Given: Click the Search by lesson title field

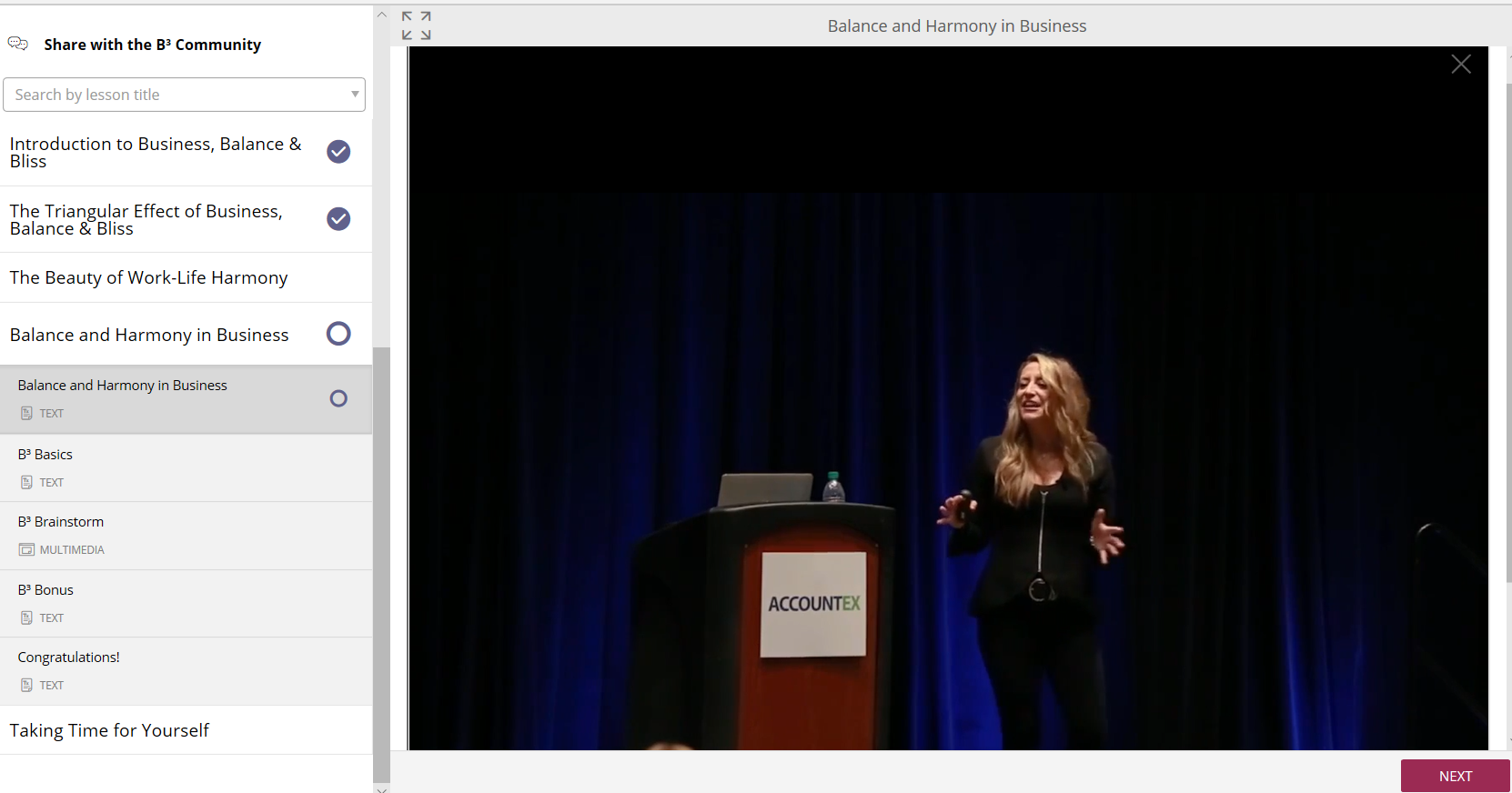Looking at the screenshot, I should tap(184, 95).
